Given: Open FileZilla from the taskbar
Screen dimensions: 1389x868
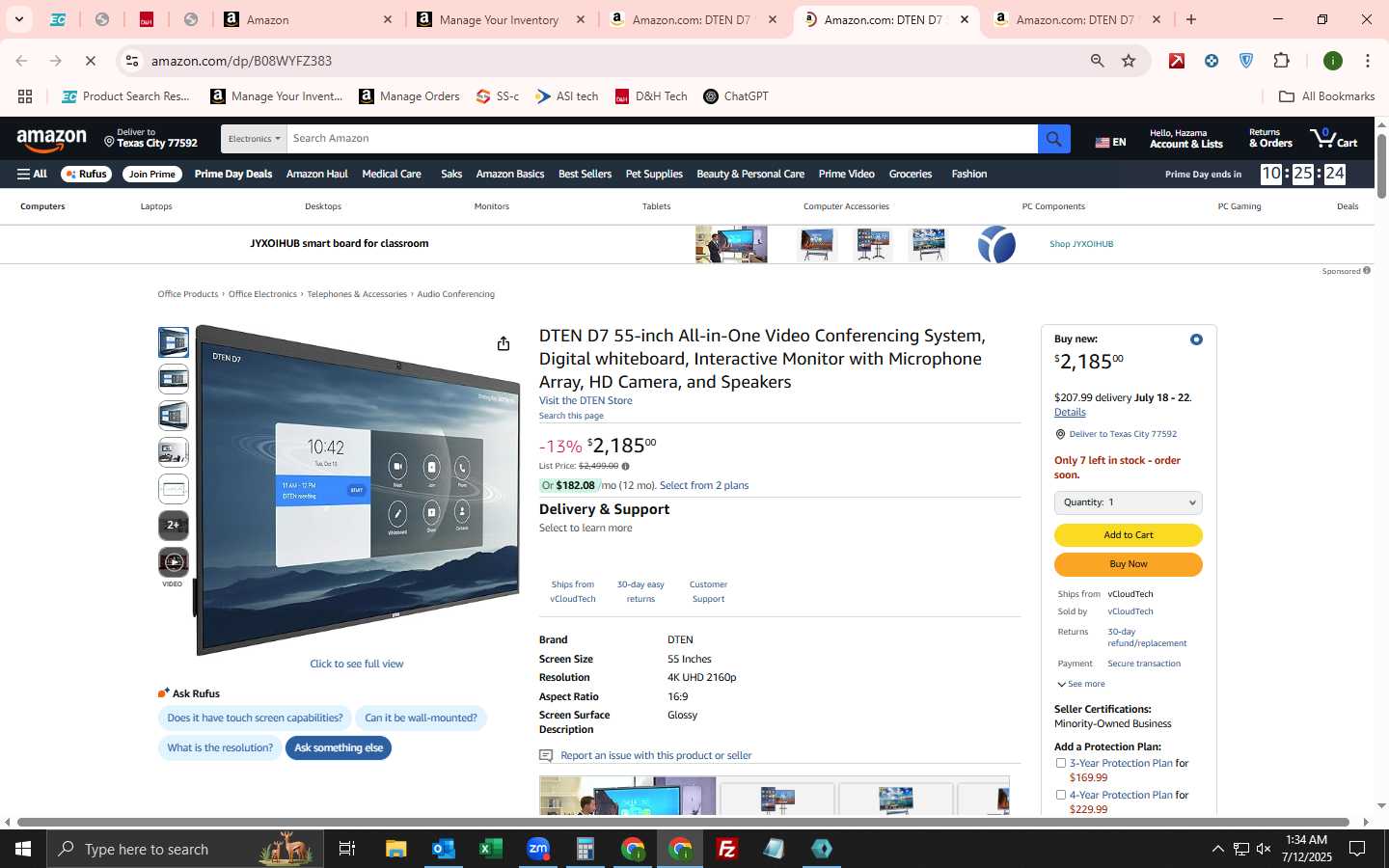Looking at the screenshot, I should tap(727, 849).
